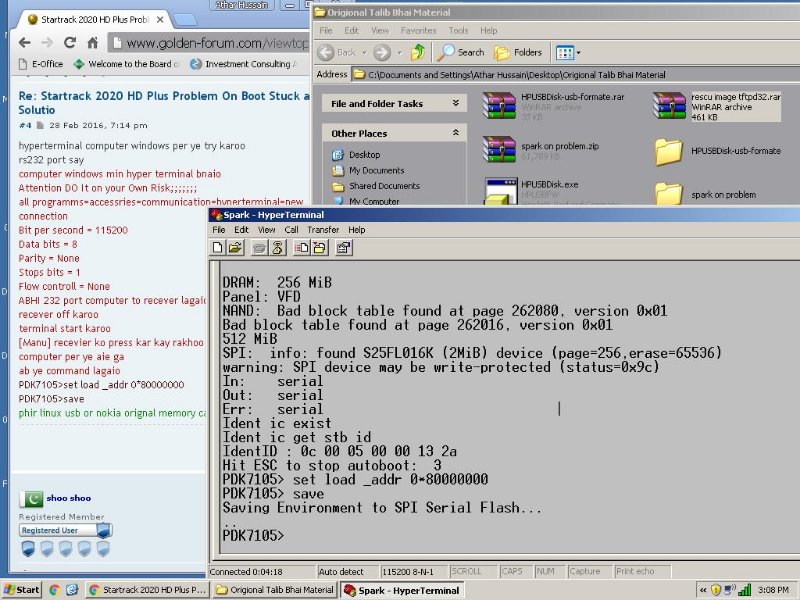Screen dimensions: 800x600
Task: Open the Forward button history dropdown in Explorer
Action: point(399,53)
